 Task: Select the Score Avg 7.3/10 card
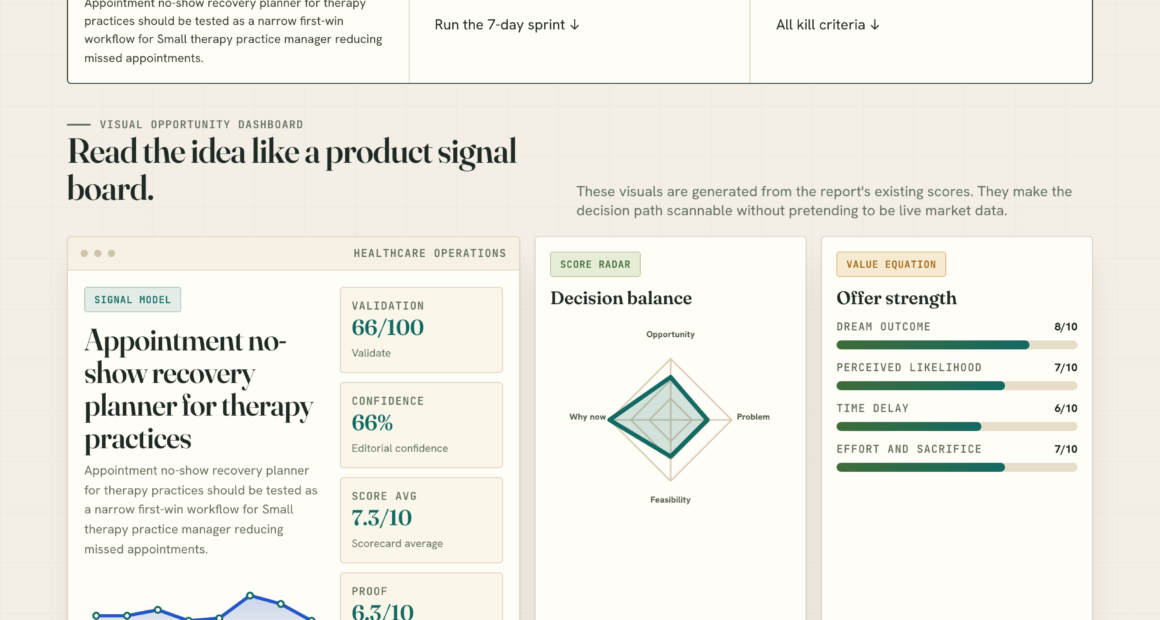point(421,520)
